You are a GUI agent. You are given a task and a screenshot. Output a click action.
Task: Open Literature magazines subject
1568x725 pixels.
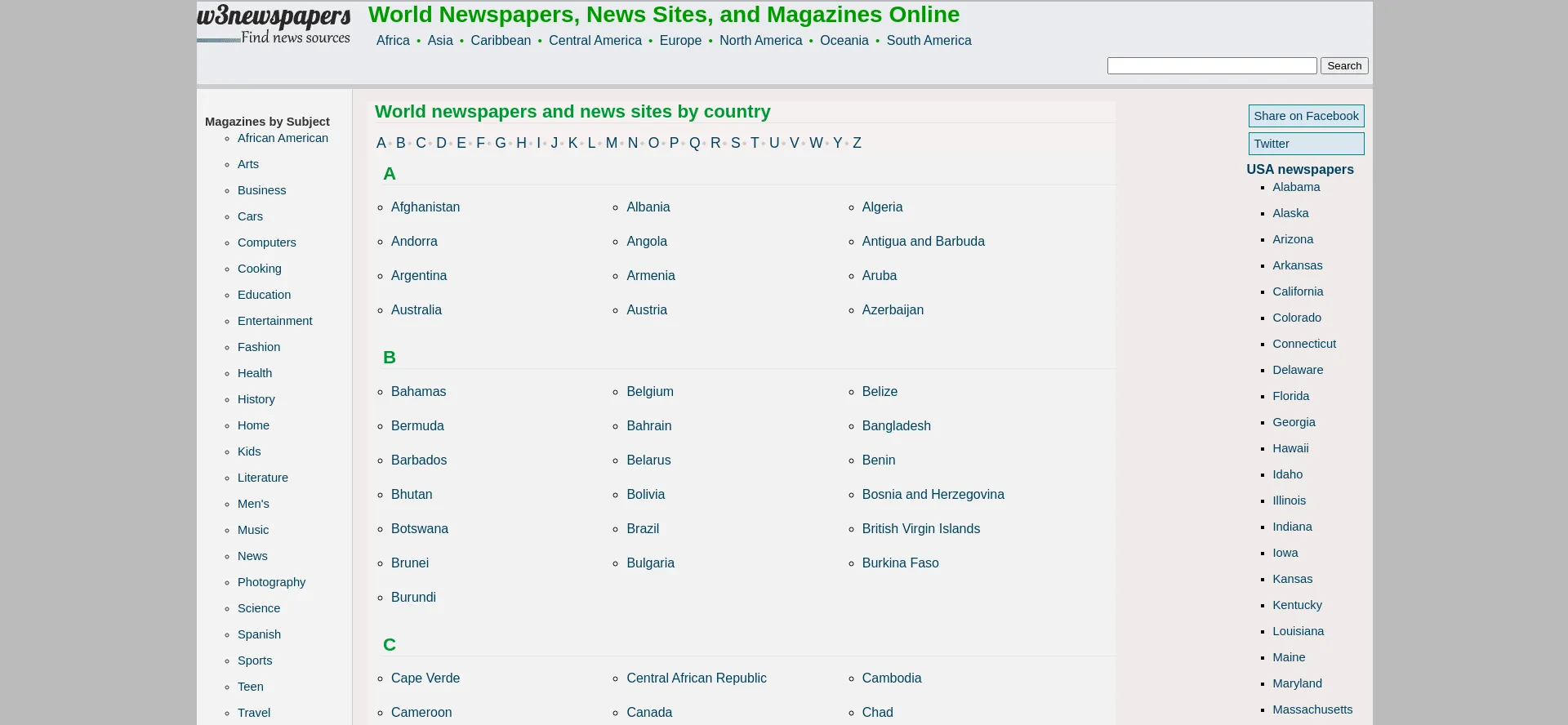tap(263, 478)
